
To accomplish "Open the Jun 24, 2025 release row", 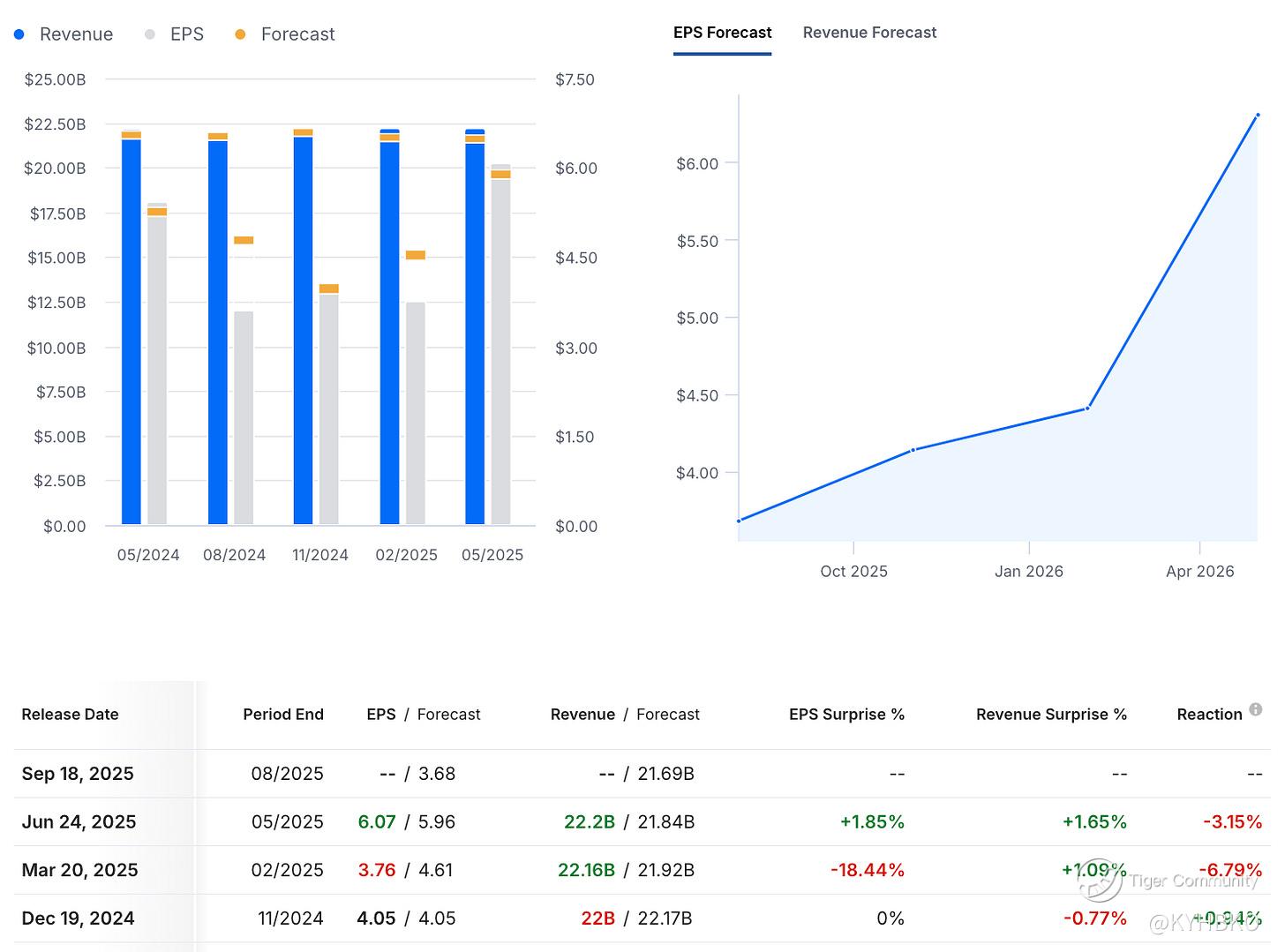I will [79, 822].
